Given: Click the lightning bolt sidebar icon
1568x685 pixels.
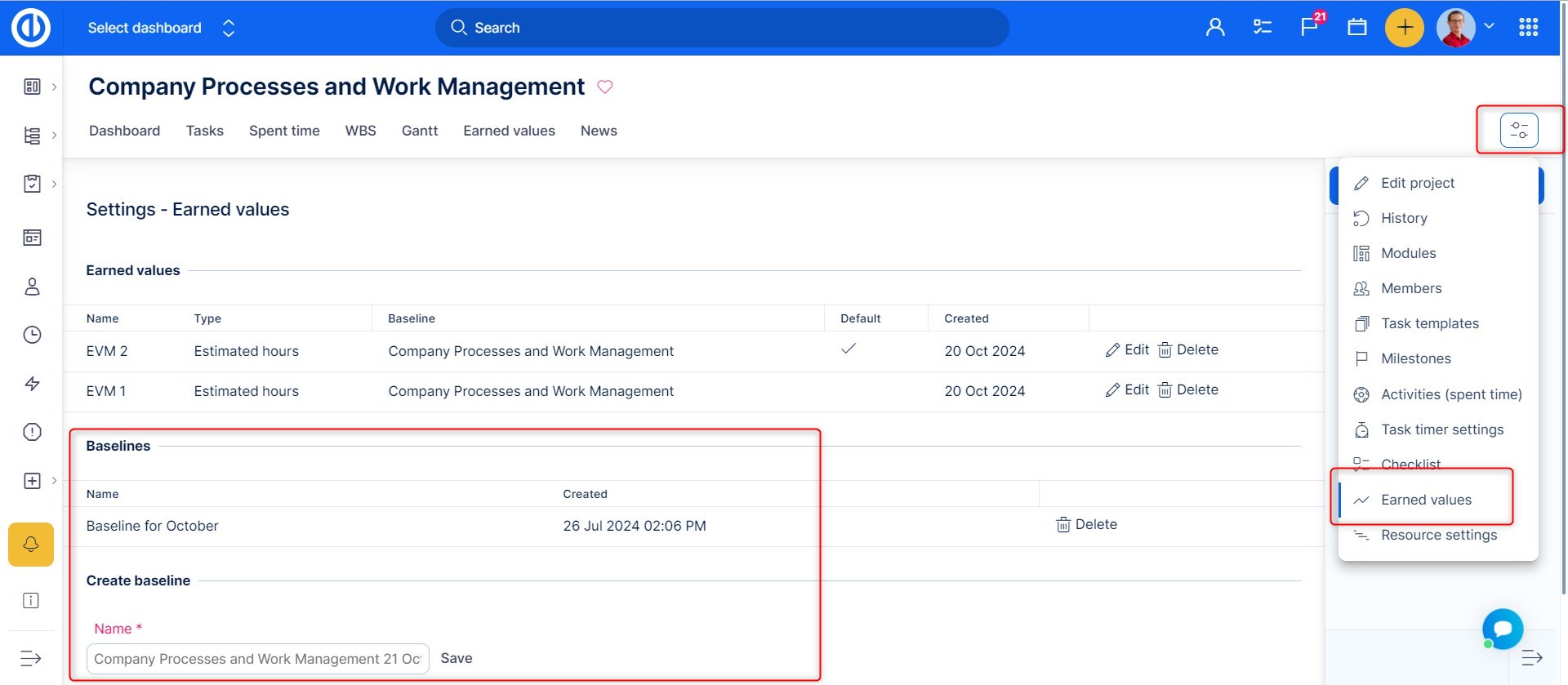Looking at the screenshot, I should point(32,384).
